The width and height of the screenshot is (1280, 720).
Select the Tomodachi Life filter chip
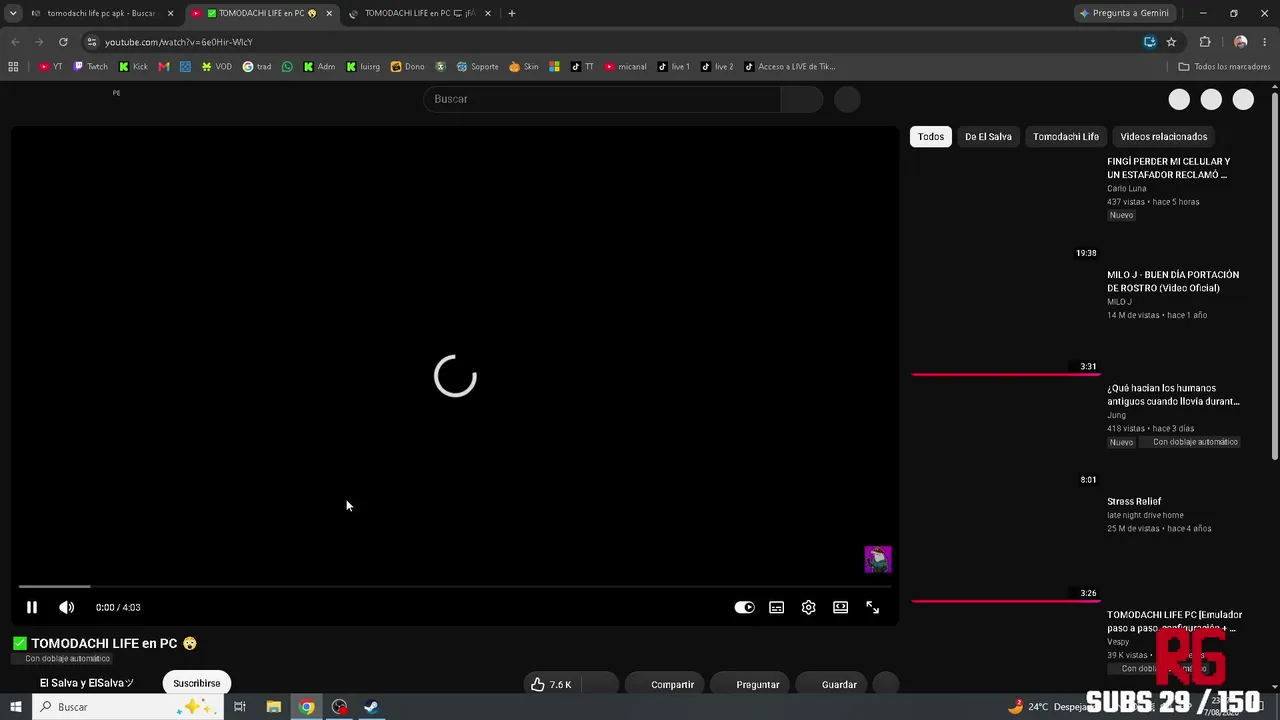pos(1066,137)
